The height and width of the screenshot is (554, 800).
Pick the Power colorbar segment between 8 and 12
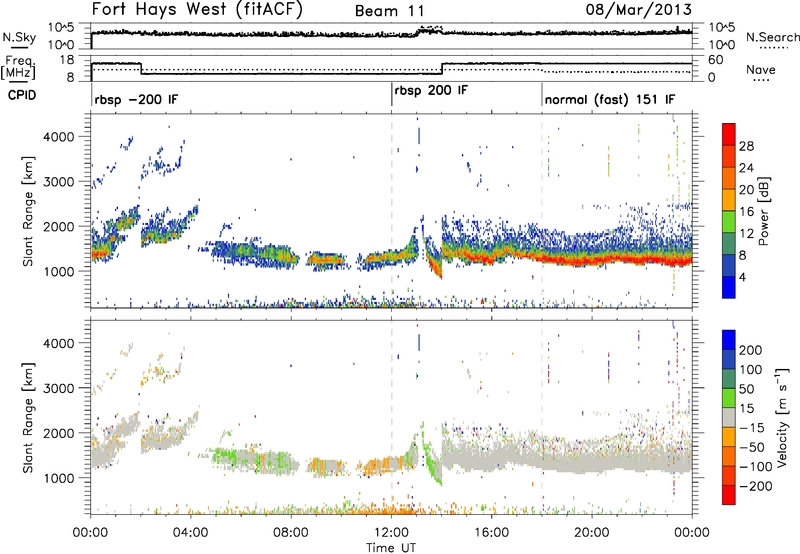click(x=729, y=243)
